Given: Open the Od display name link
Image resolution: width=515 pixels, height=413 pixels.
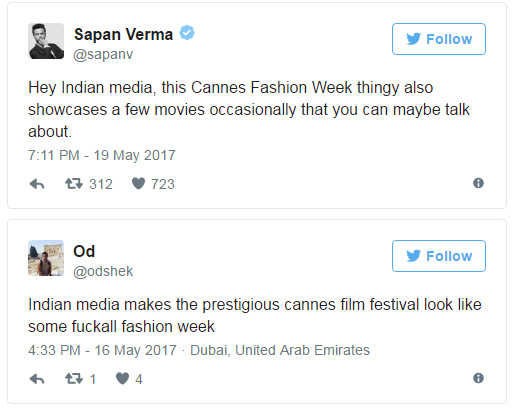Looking at the screenshot, I should pos(84,251).
